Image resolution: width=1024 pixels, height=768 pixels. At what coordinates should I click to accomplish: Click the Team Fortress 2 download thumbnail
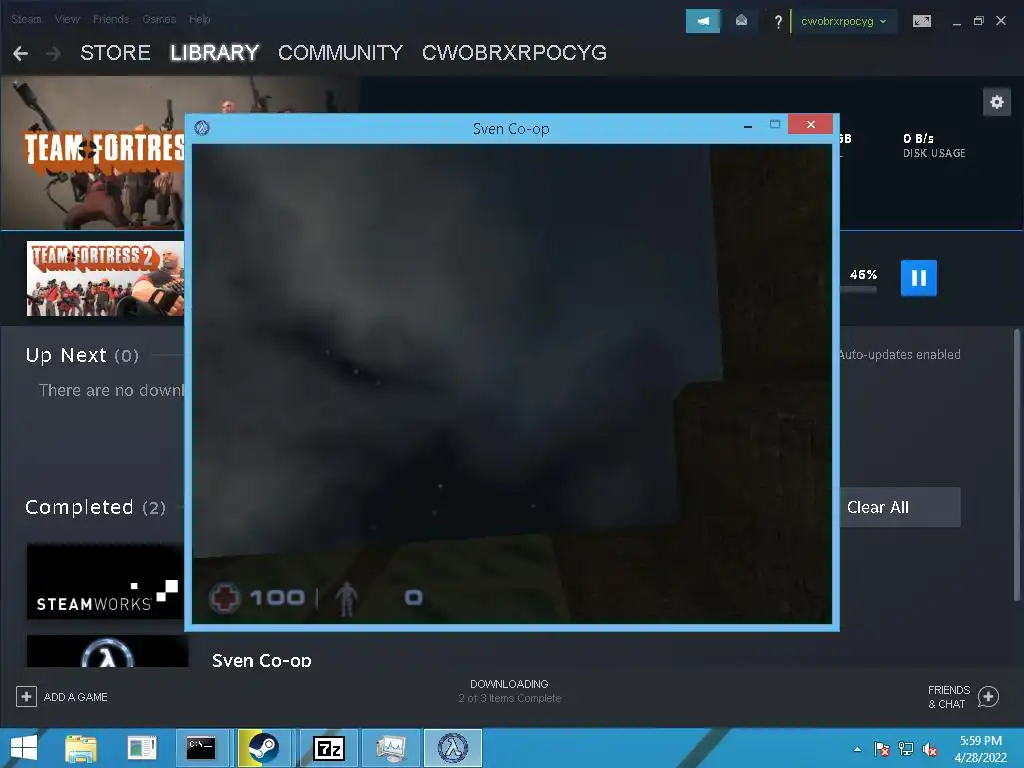coord(105,279)
